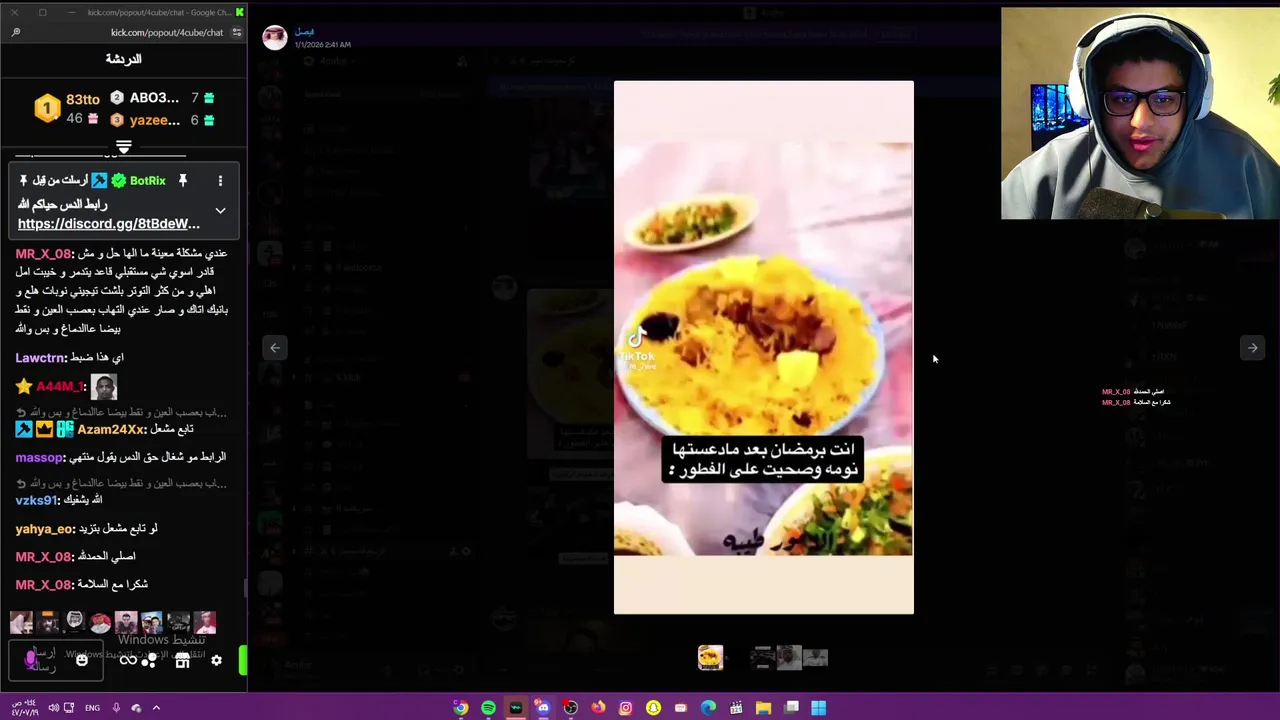Click the pink gift icon next to 46

pos(93,119)
